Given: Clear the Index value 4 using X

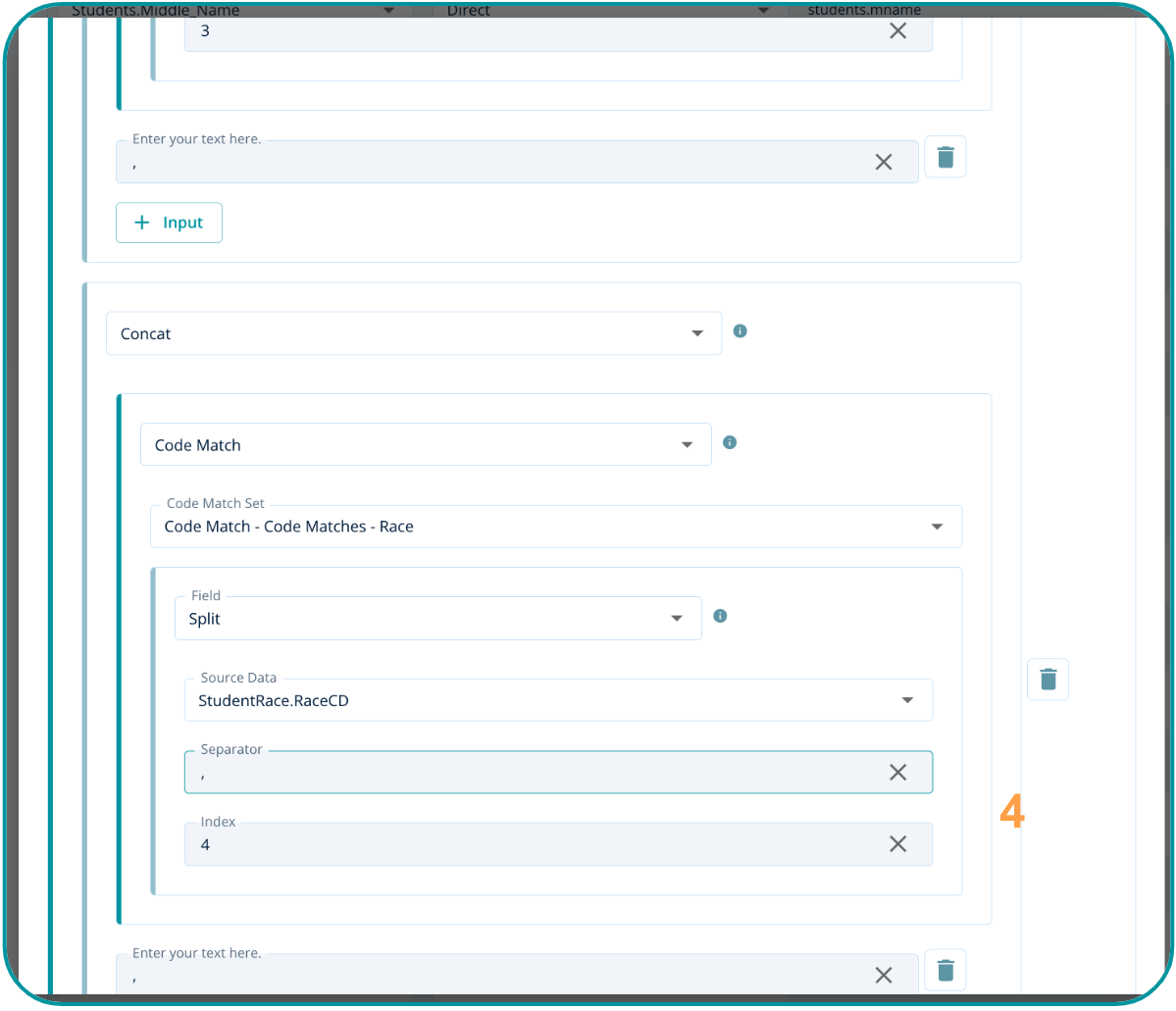Looking at the screenshot, I should pyautogui.click(x=897, y=844).
